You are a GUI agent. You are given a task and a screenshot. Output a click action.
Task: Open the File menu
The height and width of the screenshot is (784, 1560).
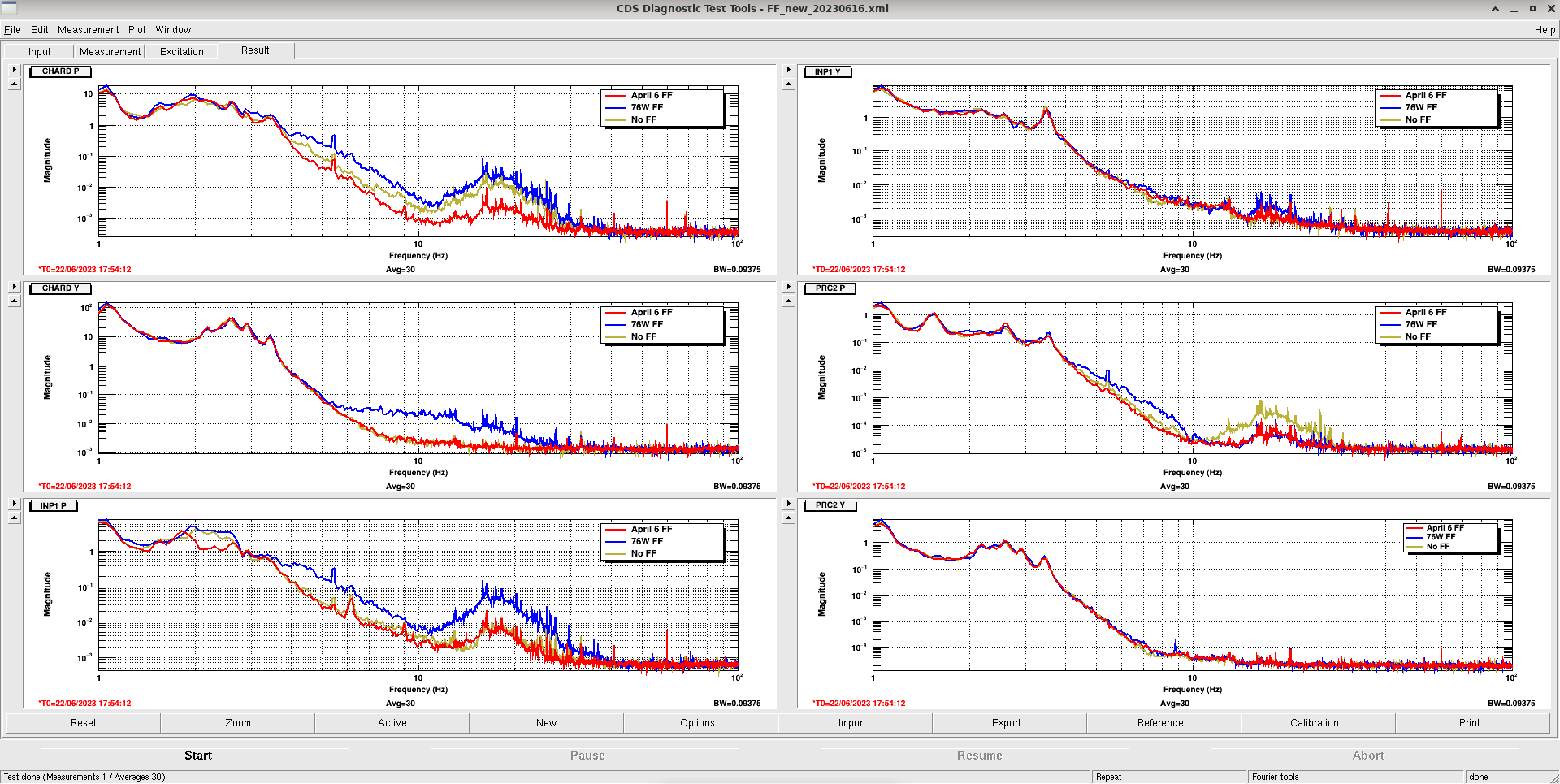tap(12, 30)
